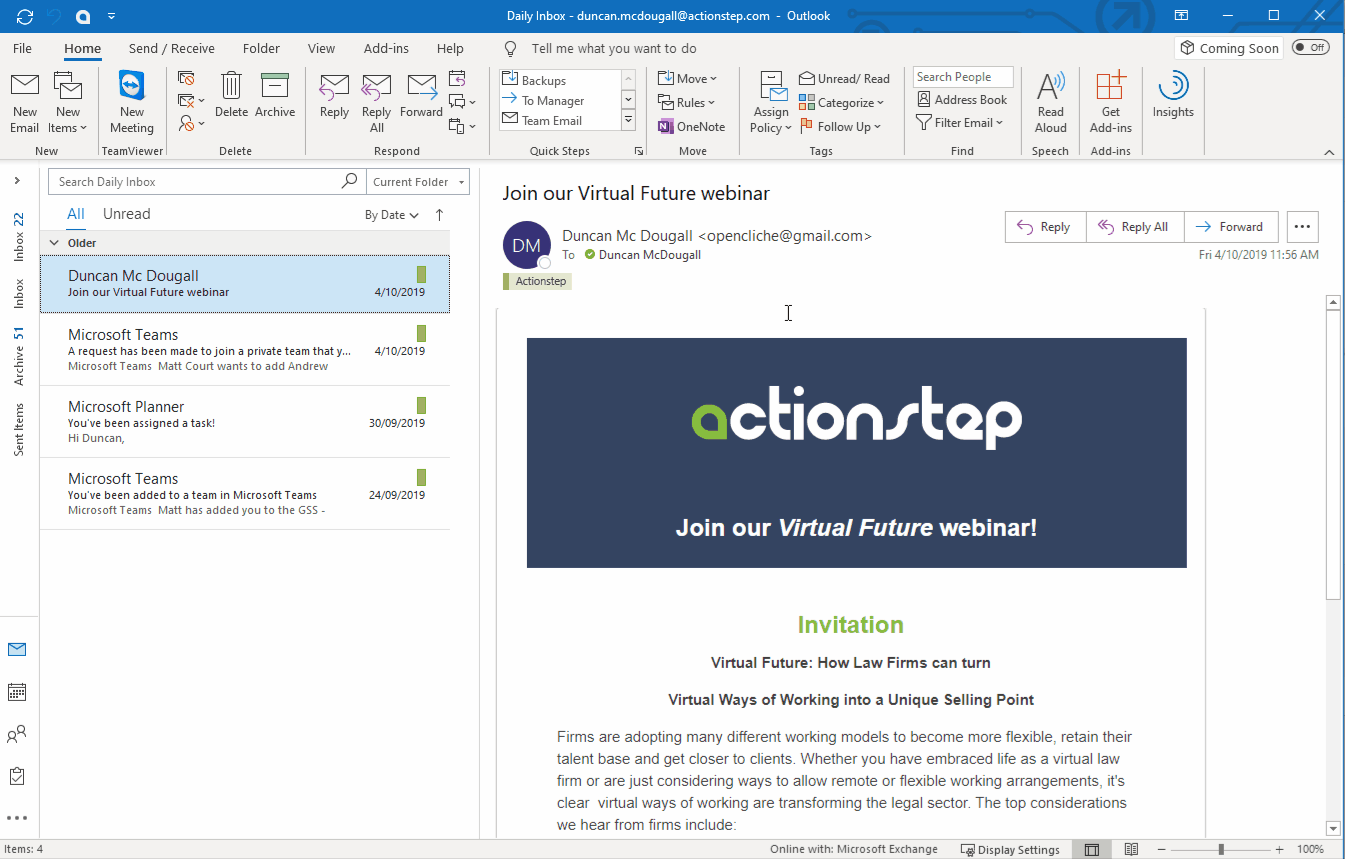Adjust the zoom slider in the status bar
The height and width of the screenshot is (859, 1345).
(x=1222, y=848)
